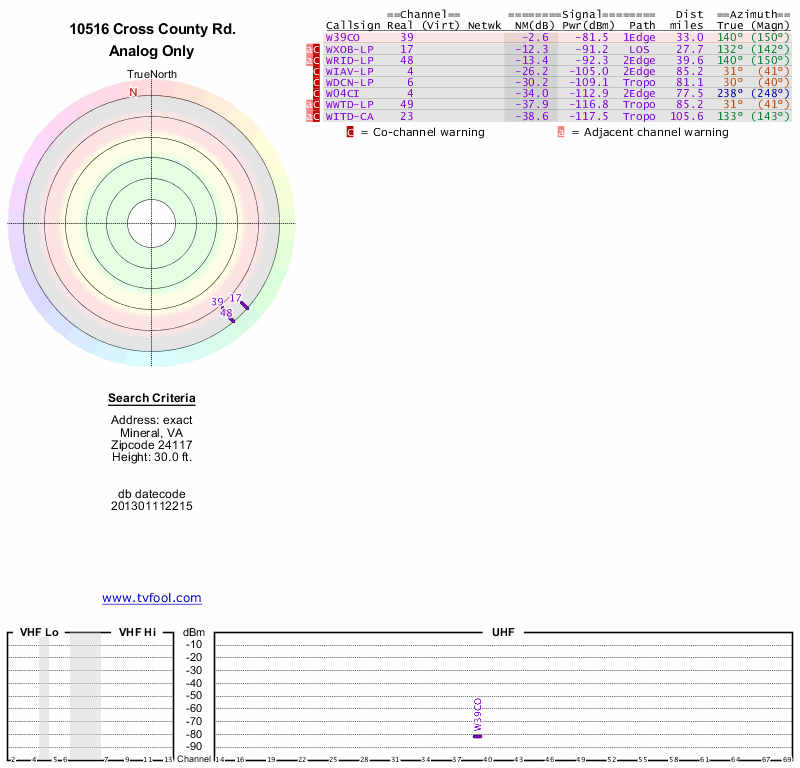Click the WWTD-LP callsign entry
800x768 pixels.
click(350, 105)
